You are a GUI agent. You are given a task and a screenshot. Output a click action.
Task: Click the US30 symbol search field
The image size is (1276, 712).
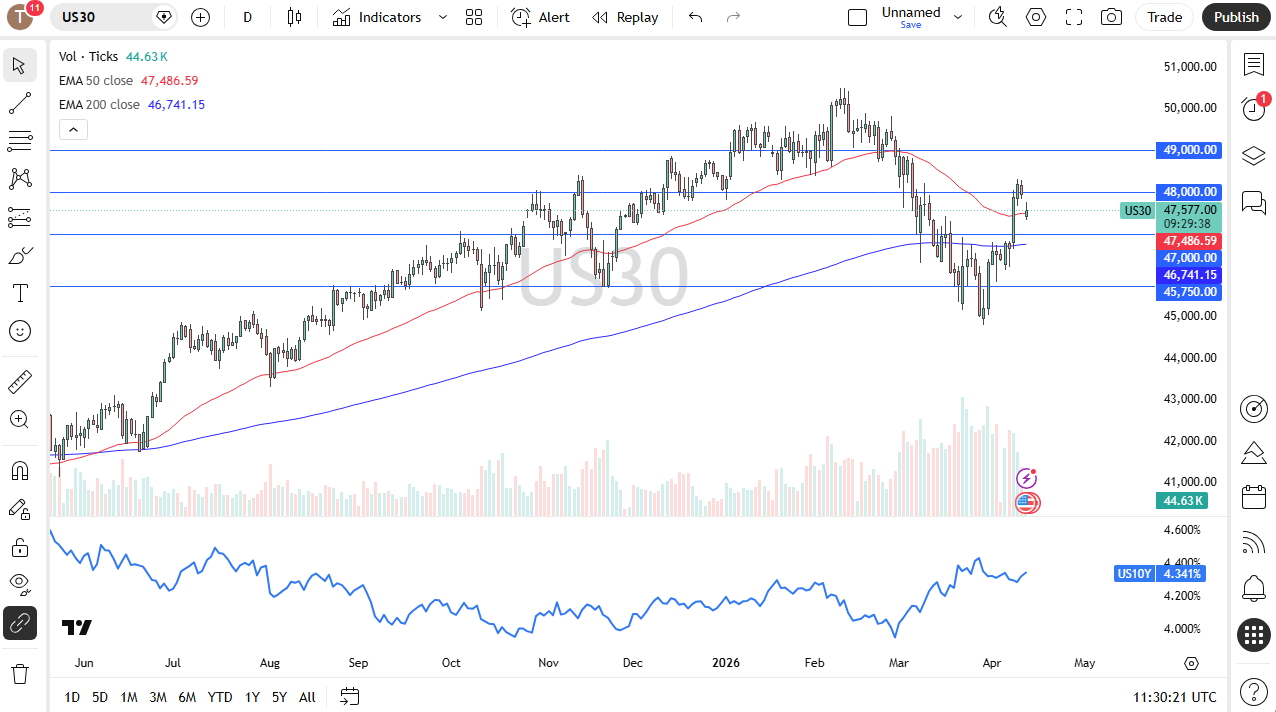click(x=114, y=17)
